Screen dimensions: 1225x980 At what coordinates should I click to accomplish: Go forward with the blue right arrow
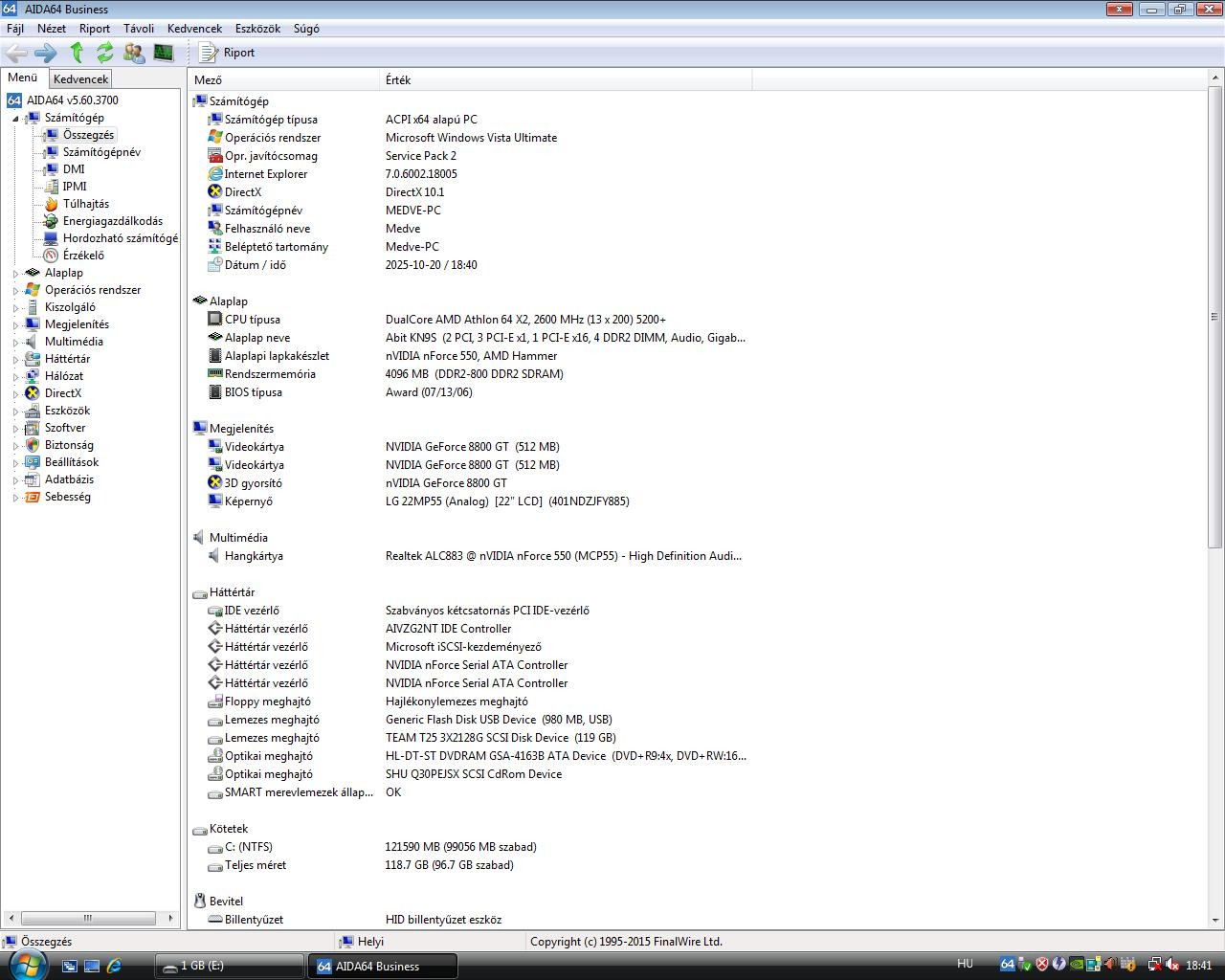tap(46, 53)
